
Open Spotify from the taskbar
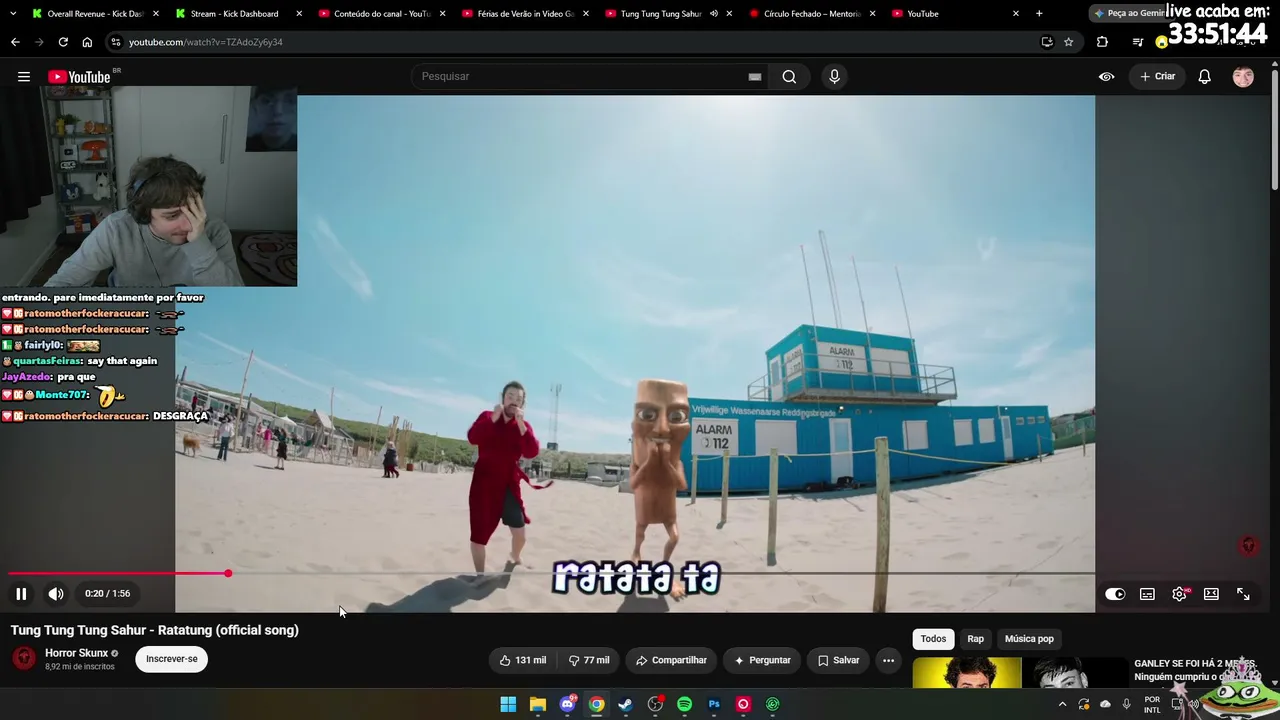point(684,704)
